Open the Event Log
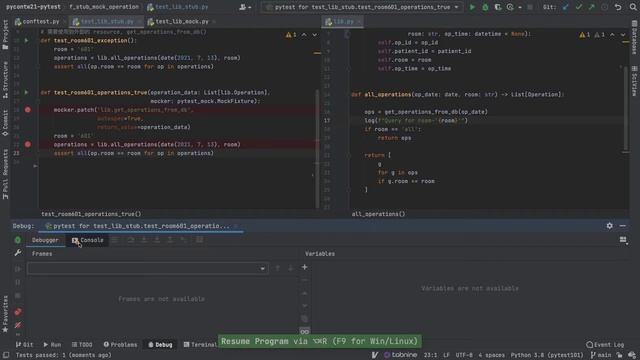Screen dimensions: 640x360 click(x=605, y=344)
